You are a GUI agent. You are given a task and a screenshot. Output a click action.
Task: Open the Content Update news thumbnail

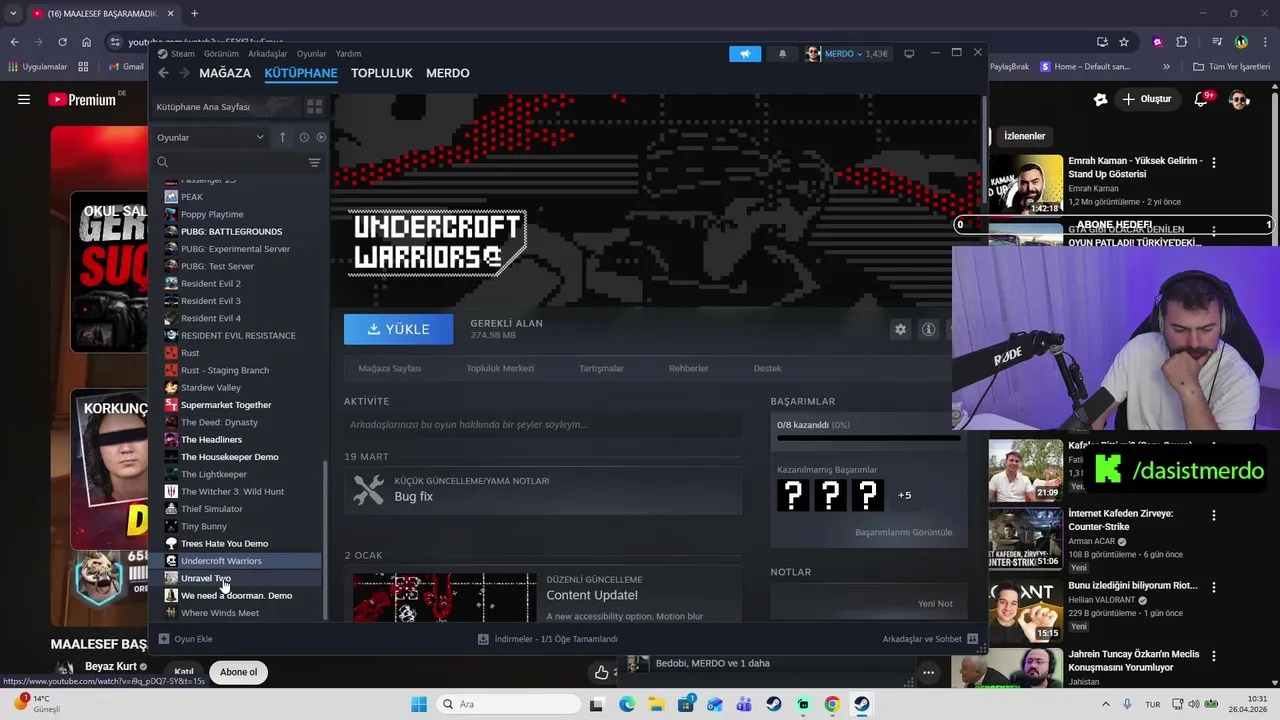click(444, 597)
